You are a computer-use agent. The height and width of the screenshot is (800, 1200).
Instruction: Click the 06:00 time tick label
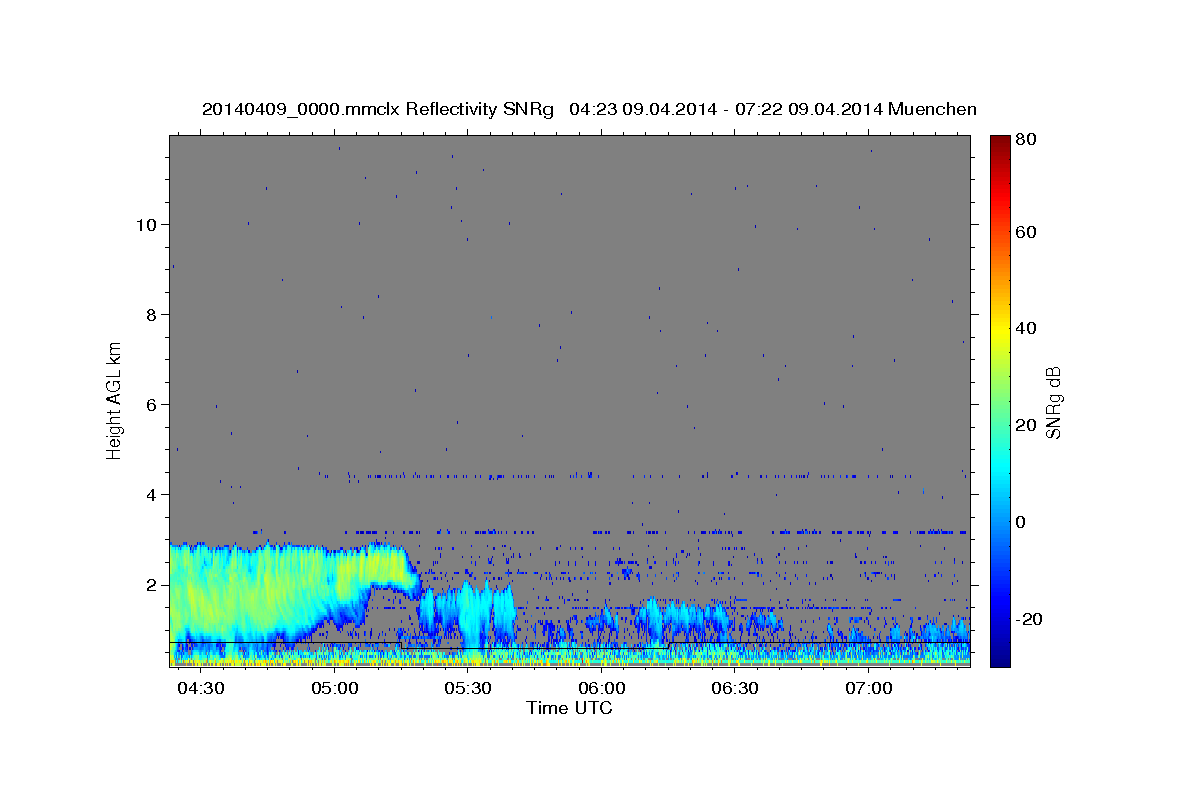(x=601, y=690)
